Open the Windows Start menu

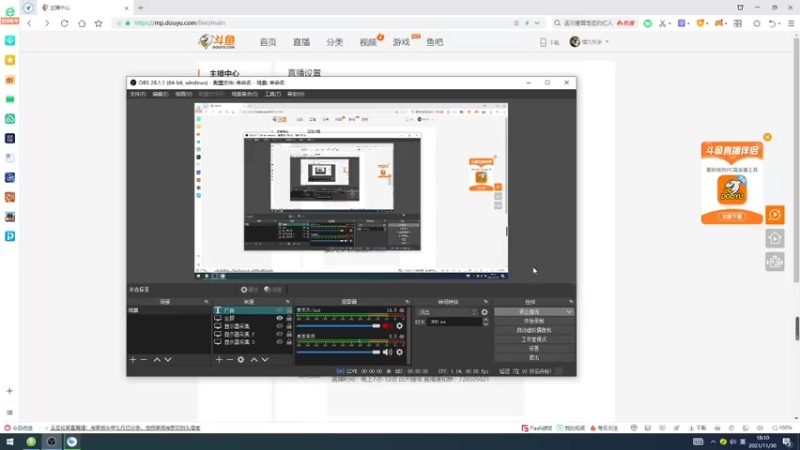[10, 442]
